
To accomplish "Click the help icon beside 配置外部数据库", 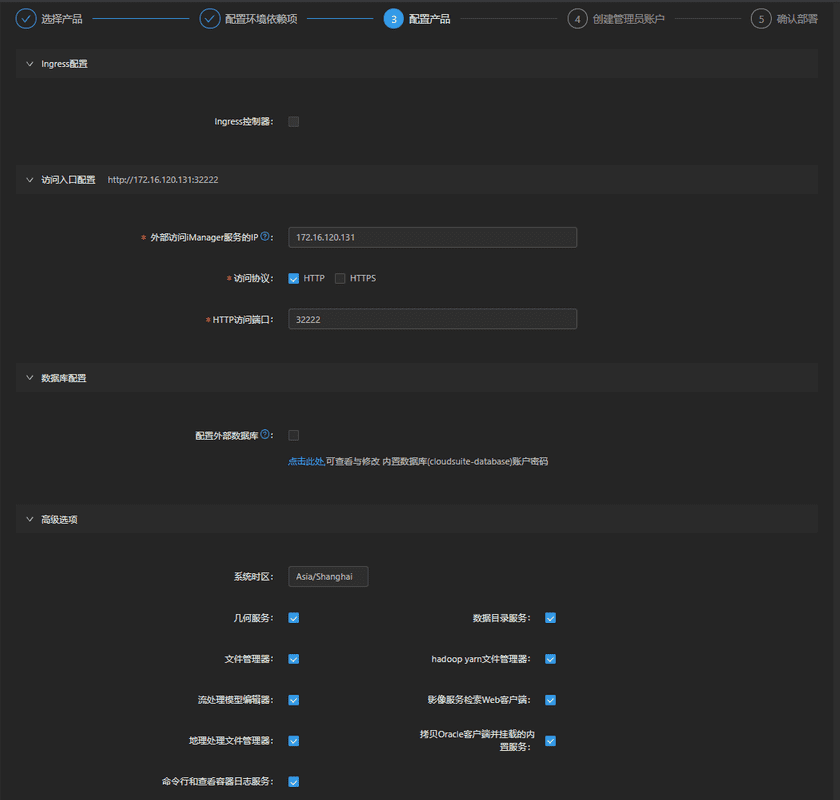I will pyautogui.click(x=265, y=435).
